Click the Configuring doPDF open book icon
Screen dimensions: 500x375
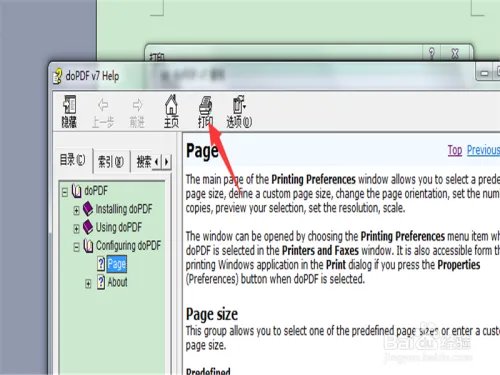pyautogui.click(x=88, y=246)
